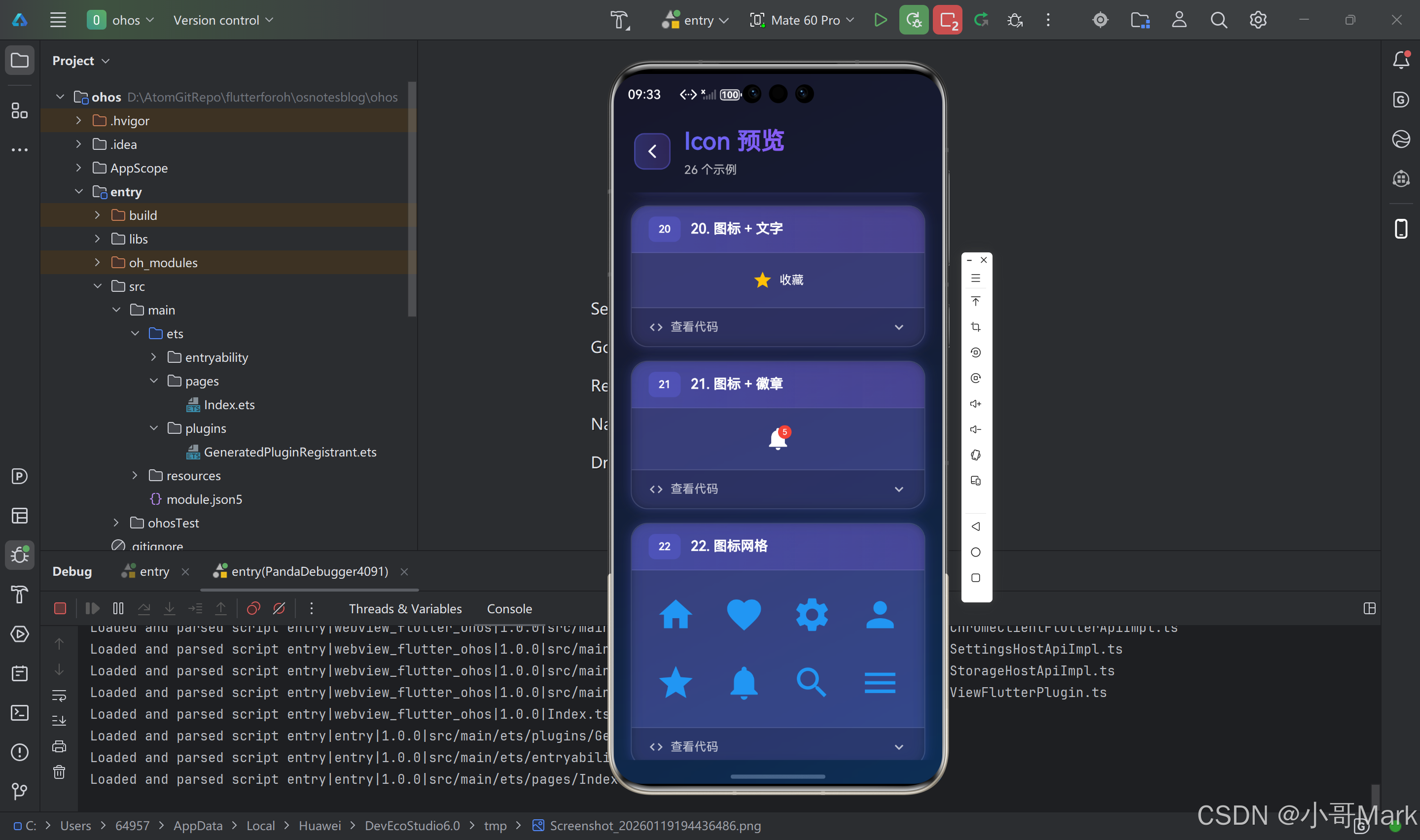Click emulator volume up button
The image size is (1420, 840).
(975, 404)
